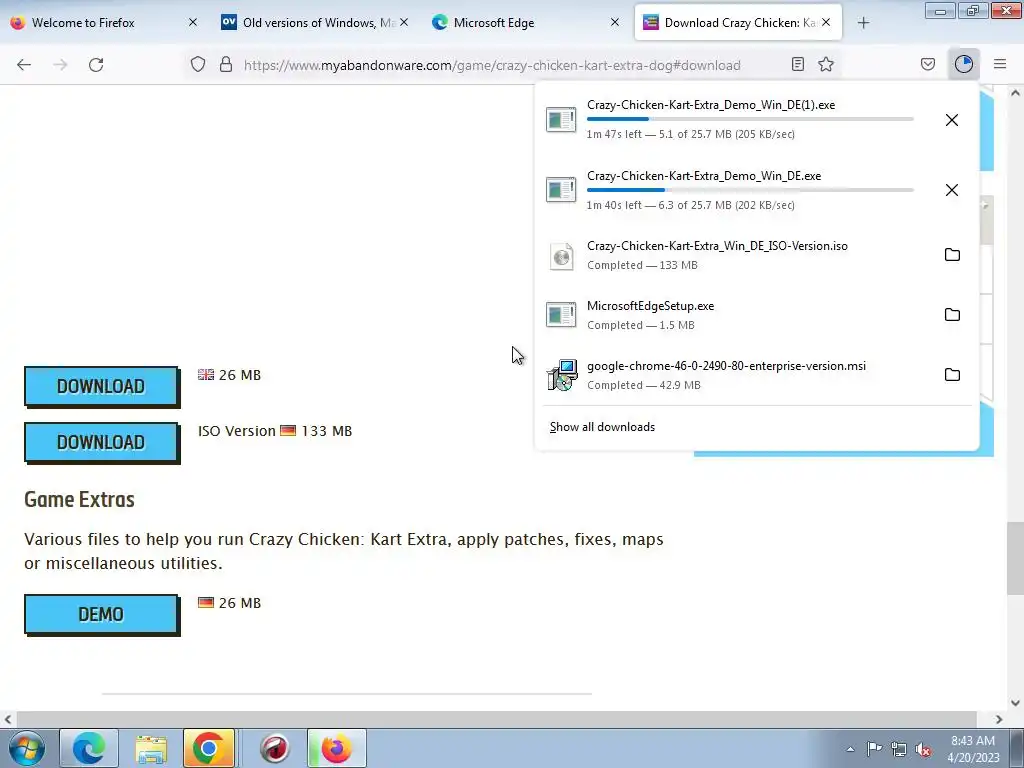Switch to Old versions of Windows tab
1024x768 pixels.
click(315, 22)
